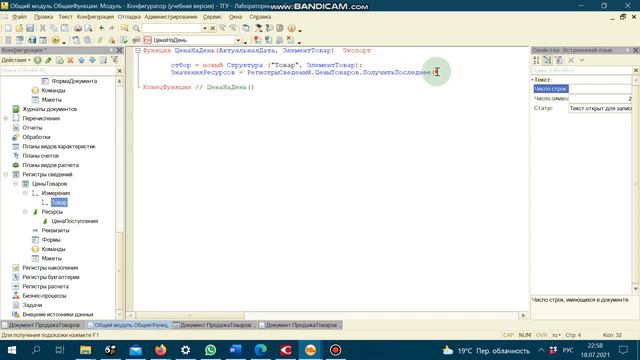This screenshot has width=640, height=360.
Task: Open the Конфигурация menu
Action: tap(95, 17)
